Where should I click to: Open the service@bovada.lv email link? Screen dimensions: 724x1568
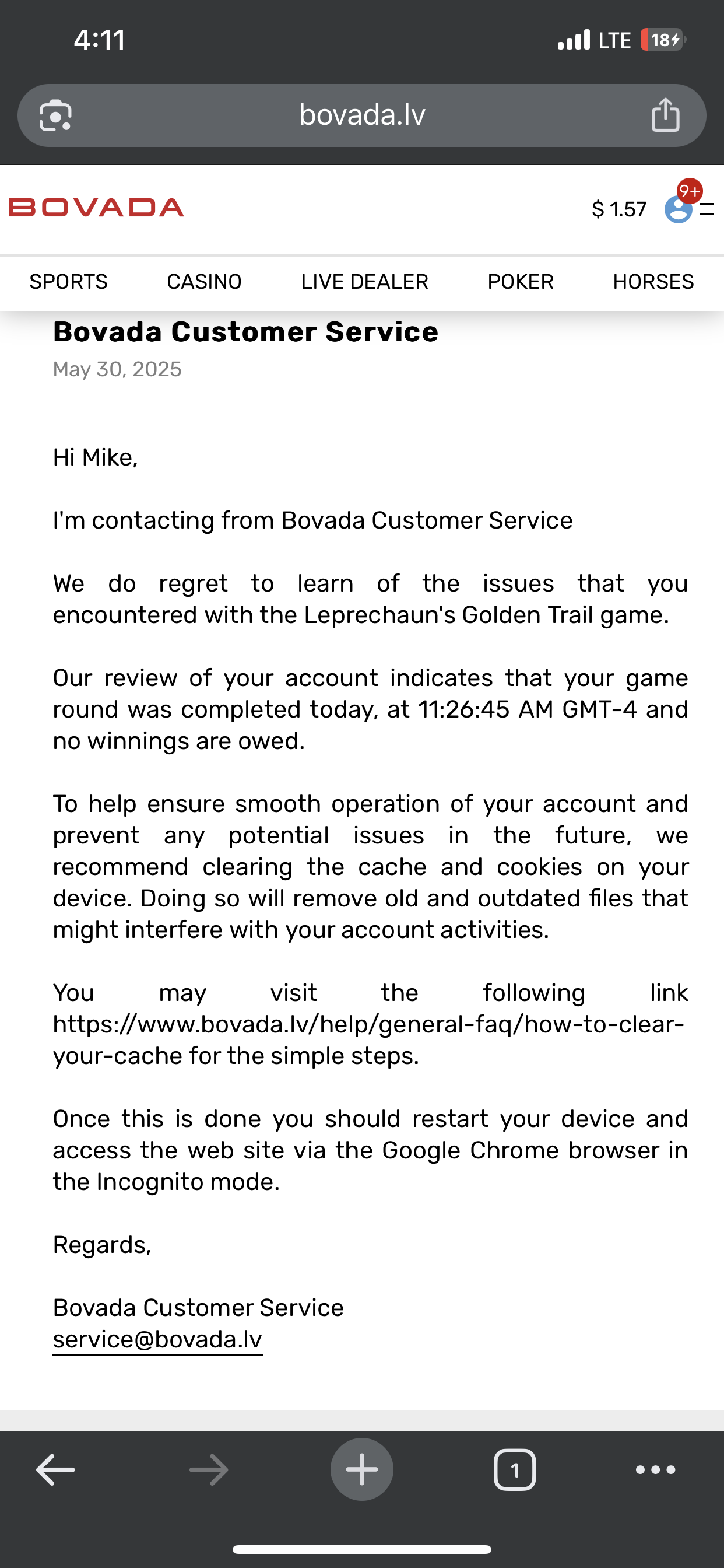pos(157,1339)
